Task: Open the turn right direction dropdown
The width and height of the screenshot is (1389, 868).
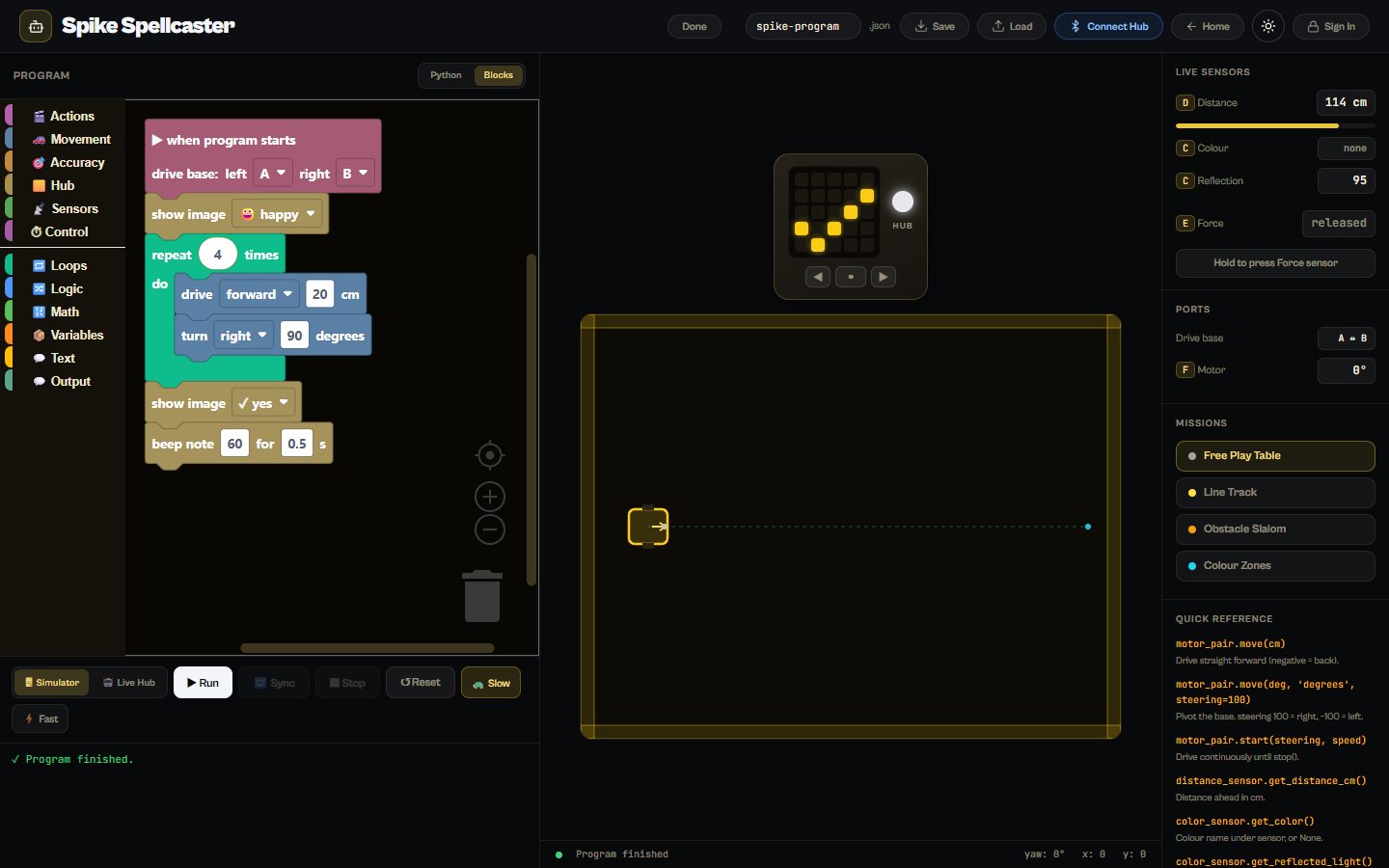Action: pyautogui.click(x=243, y=336)
